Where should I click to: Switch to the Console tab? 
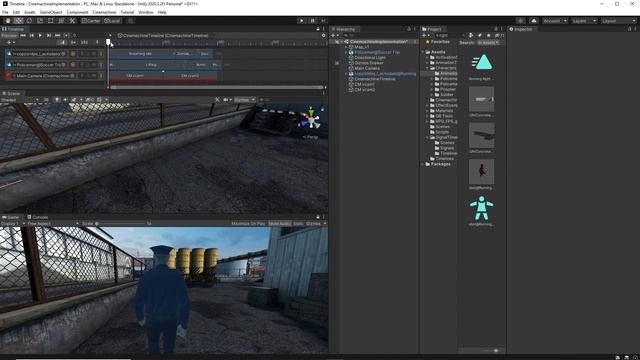[x=38, y=217]
